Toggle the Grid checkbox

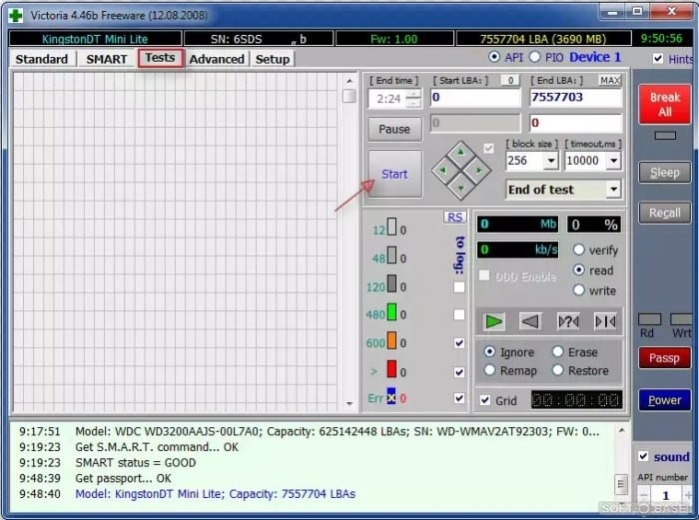coord(485,400)
